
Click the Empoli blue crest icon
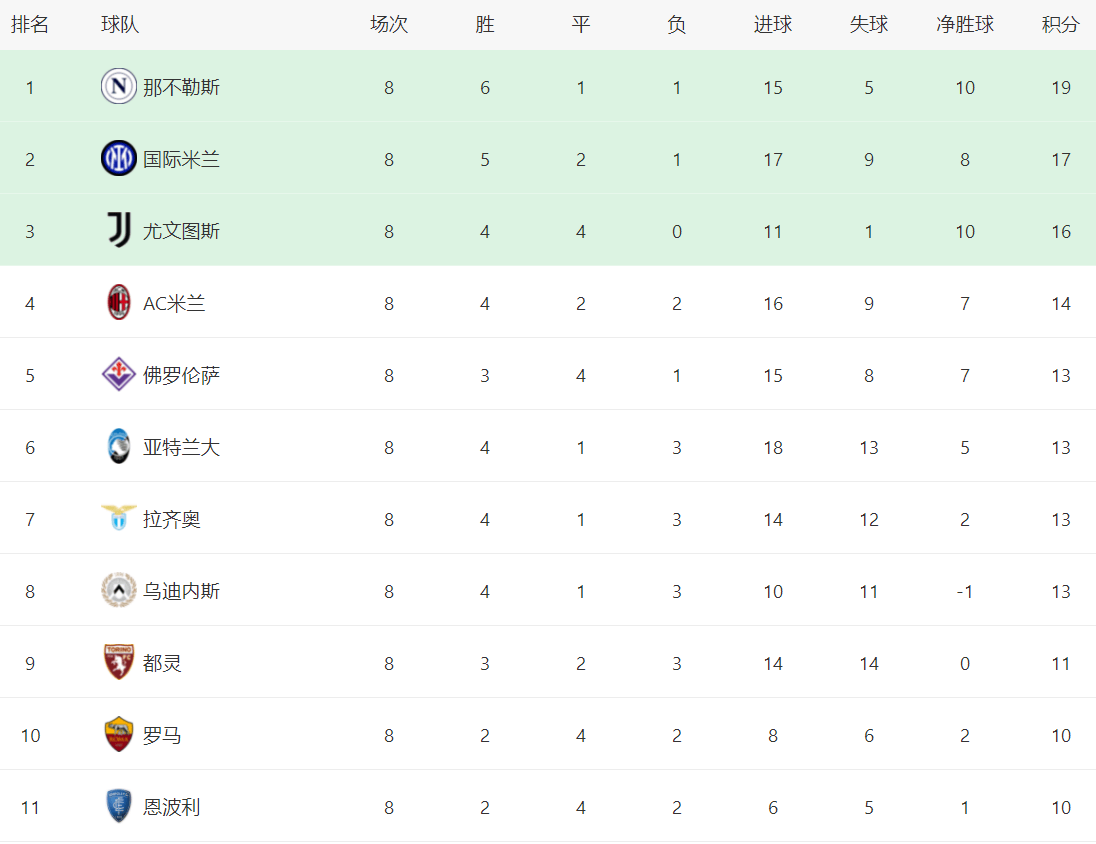click(118, 807)
